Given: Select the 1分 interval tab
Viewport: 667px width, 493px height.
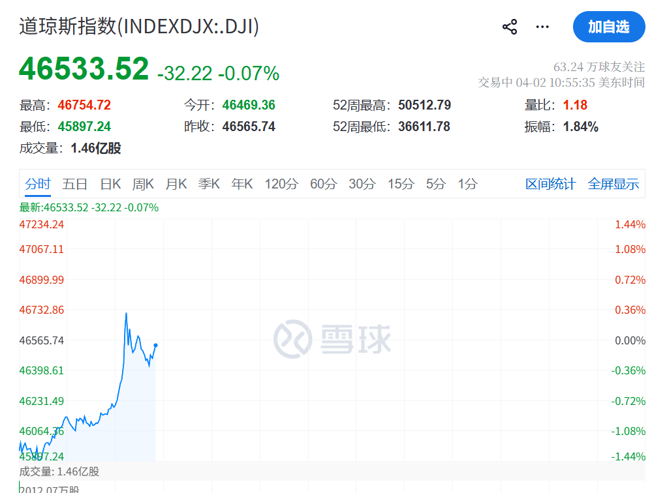Looking at the screenshot, I should coord(467,184).
